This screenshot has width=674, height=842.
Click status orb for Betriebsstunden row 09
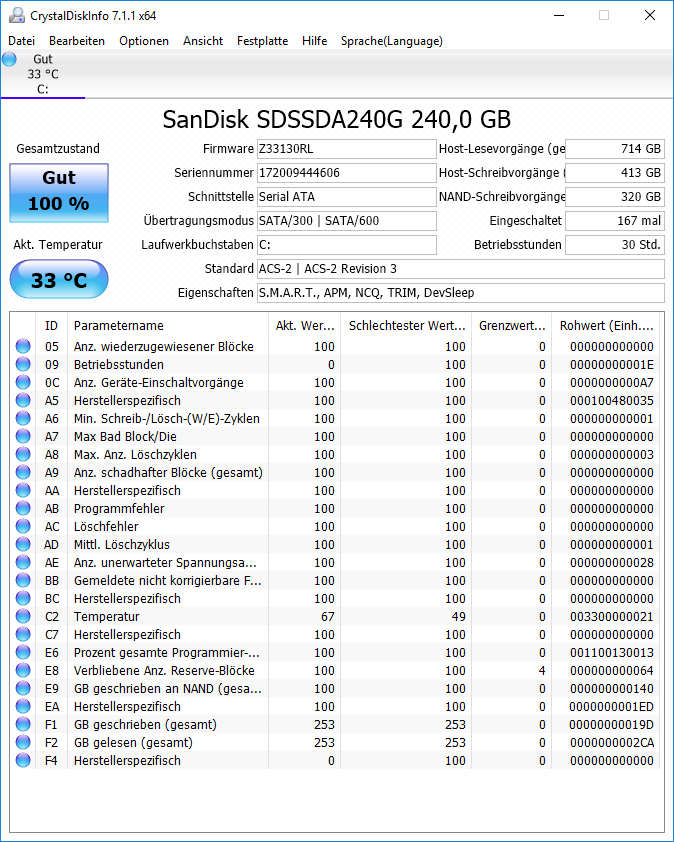click(x=23, y=365)
